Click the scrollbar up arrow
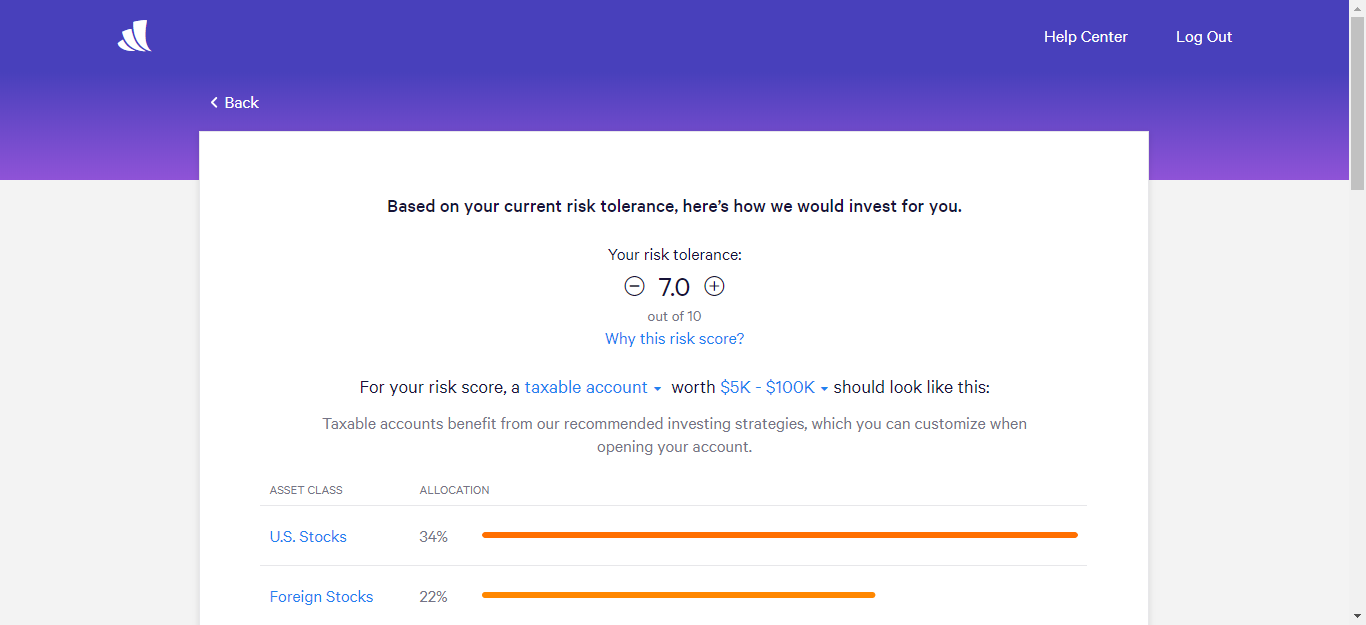 1357,8
